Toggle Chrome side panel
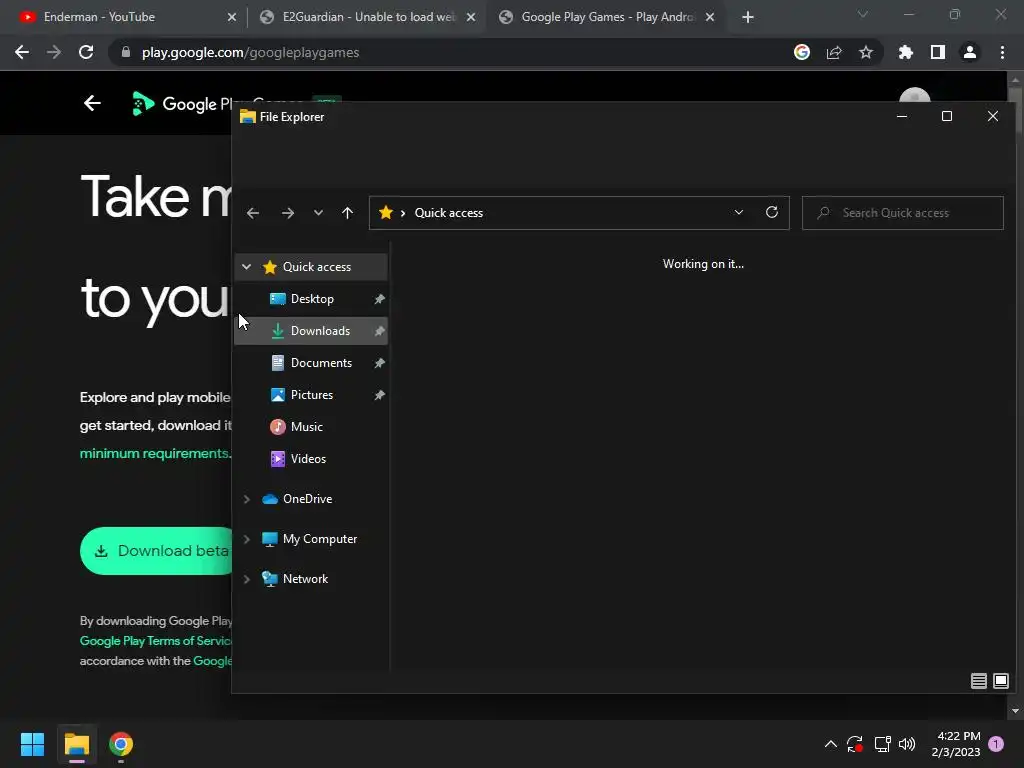This screenshot has width=1024, height=768. pos(938,52)
